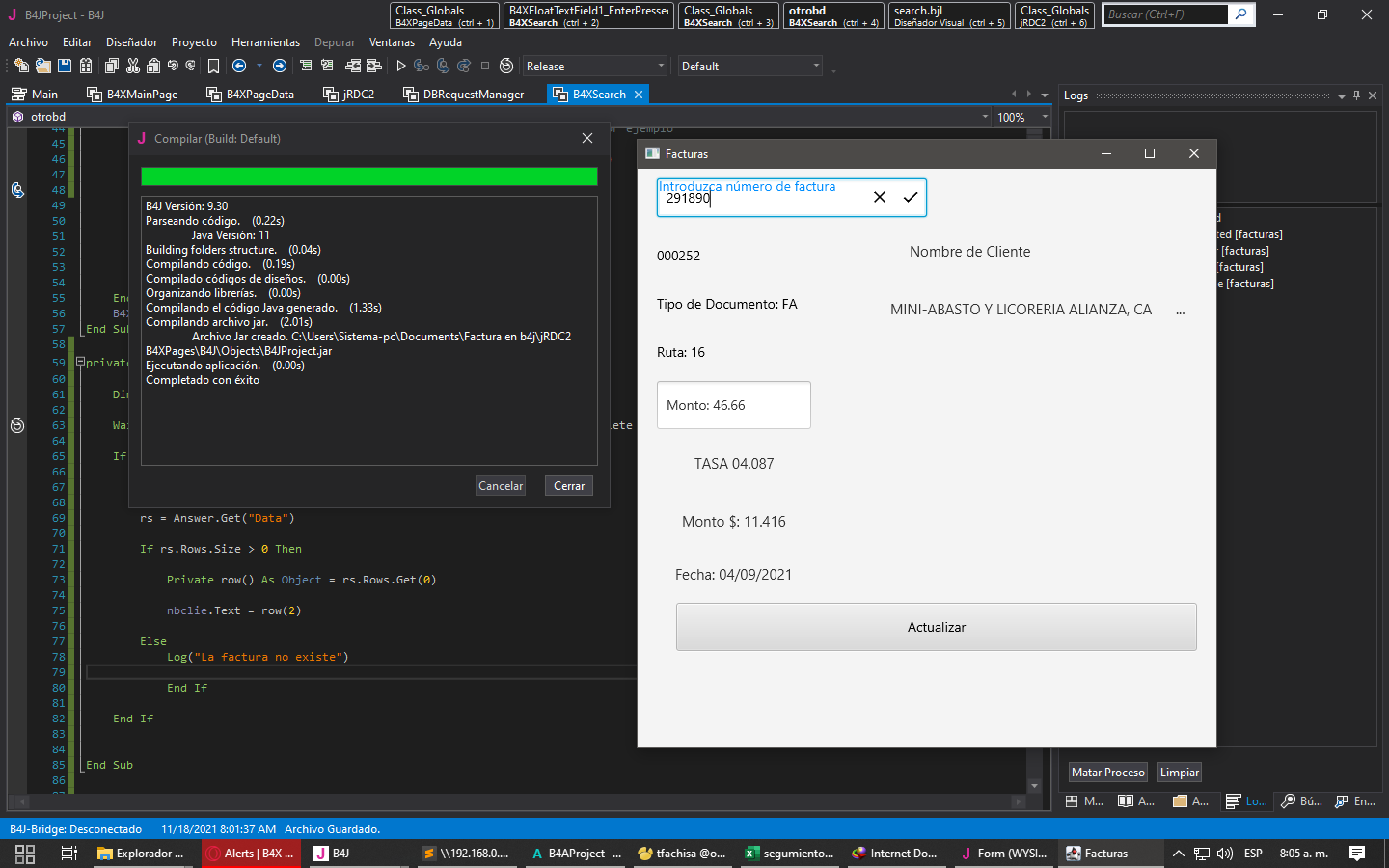Click navigate forward arrow icon
The width and height of the screenshot is (1389, 868).
(x=280, y=66)
